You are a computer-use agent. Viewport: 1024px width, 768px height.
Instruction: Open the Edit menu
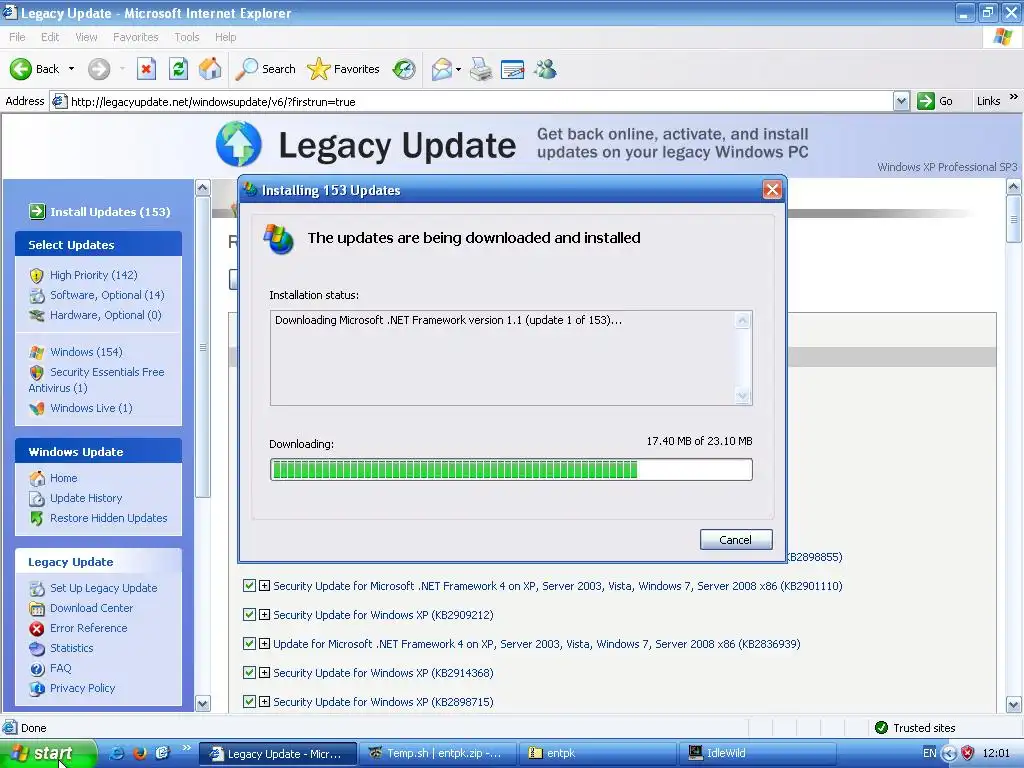tap(50, 37)
